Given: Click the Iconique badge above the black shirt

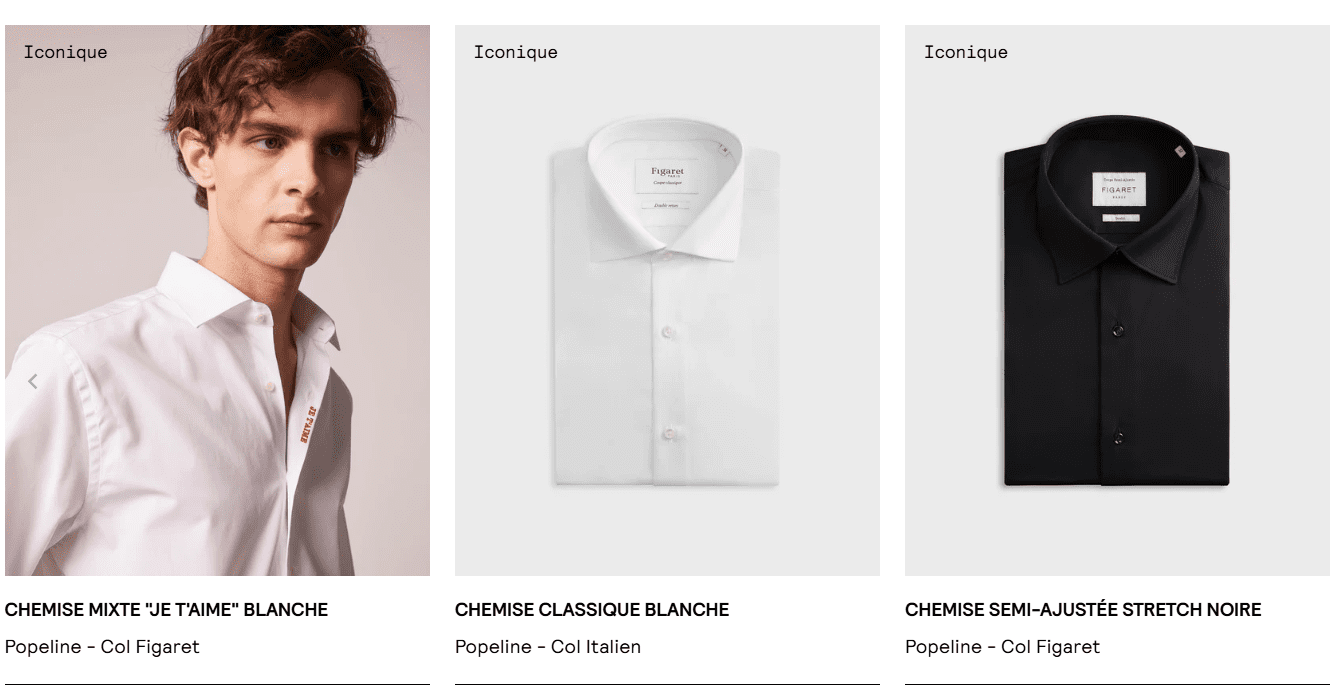Looking at the screenshot, I should tap(965, 52).
